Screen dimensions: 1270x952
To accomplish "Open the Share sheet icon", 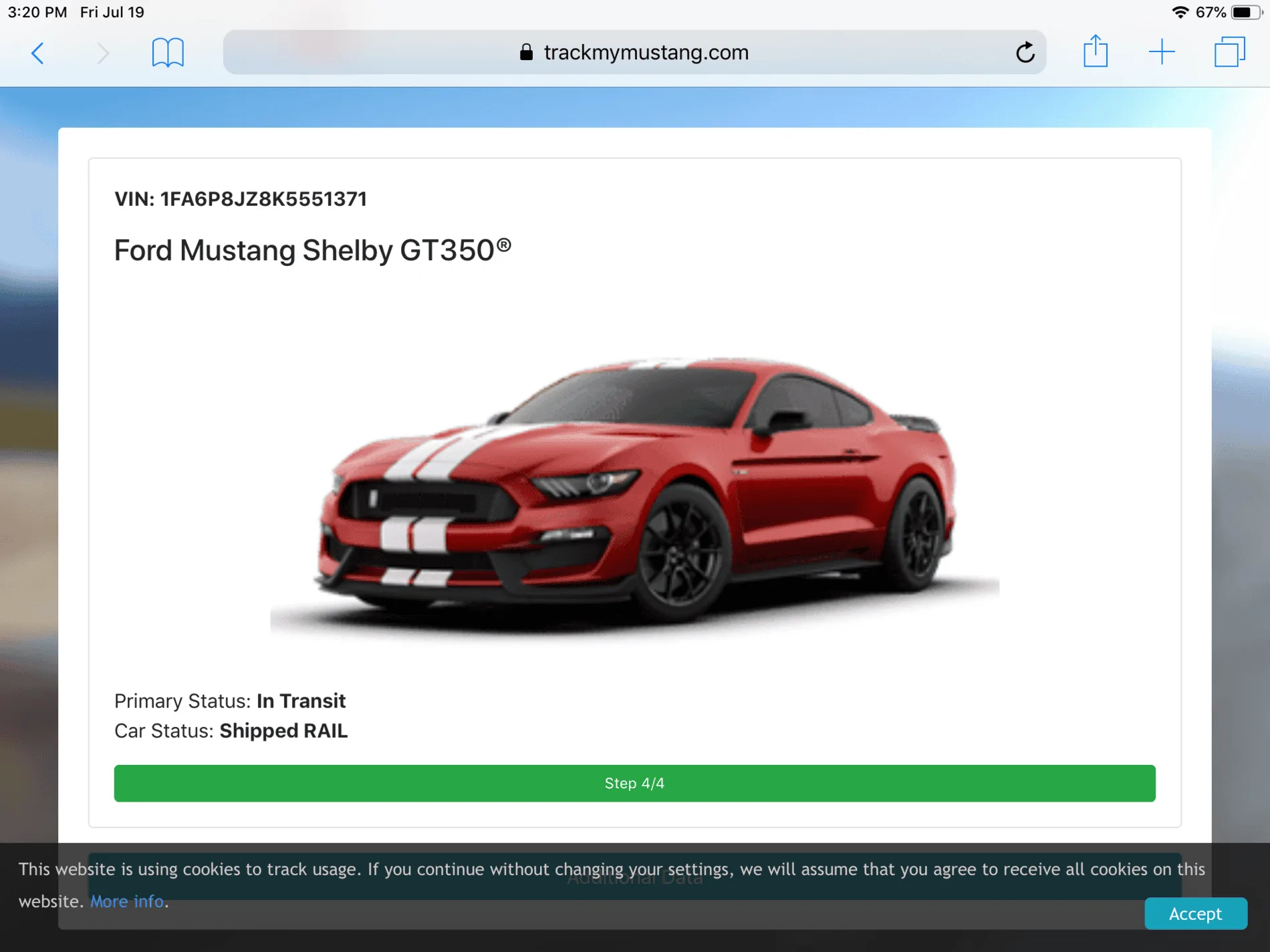I will [x=1096, y=51].
